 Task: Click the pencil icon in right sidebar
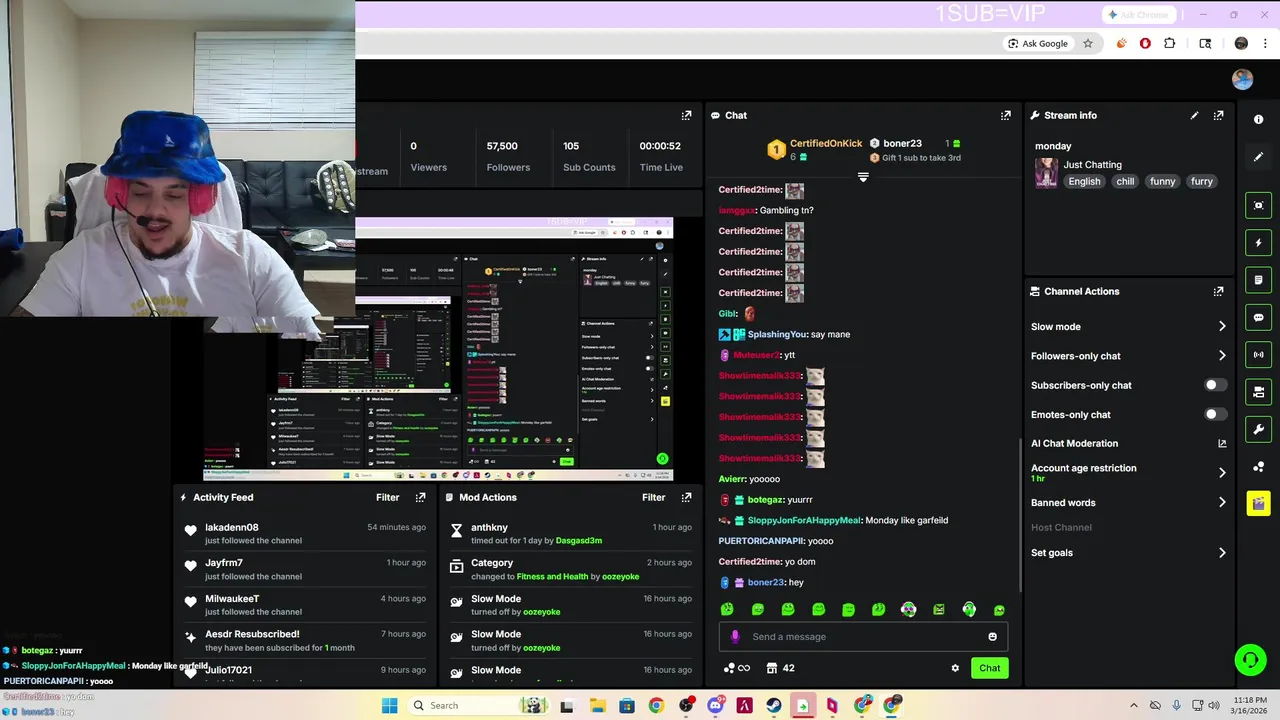(x=1258, y=157)
